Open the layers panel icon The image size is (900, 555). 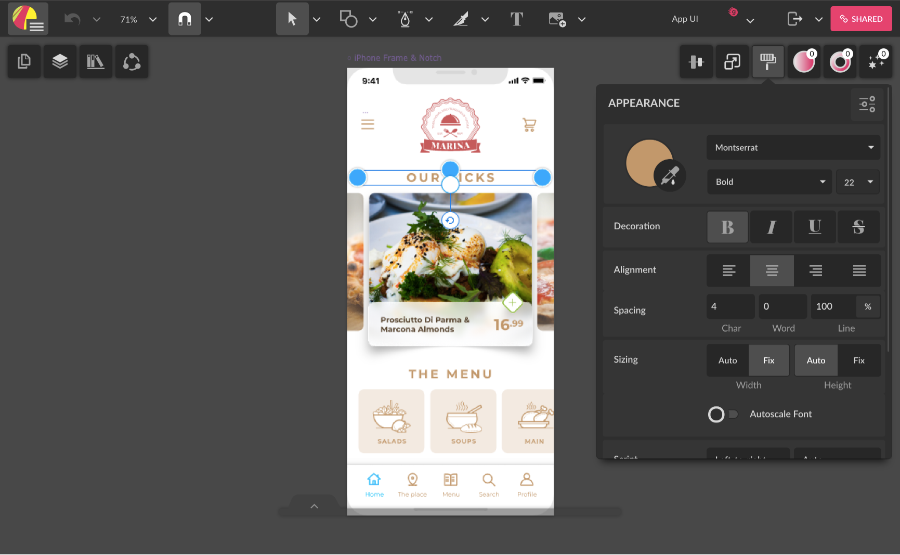[60, 62]
